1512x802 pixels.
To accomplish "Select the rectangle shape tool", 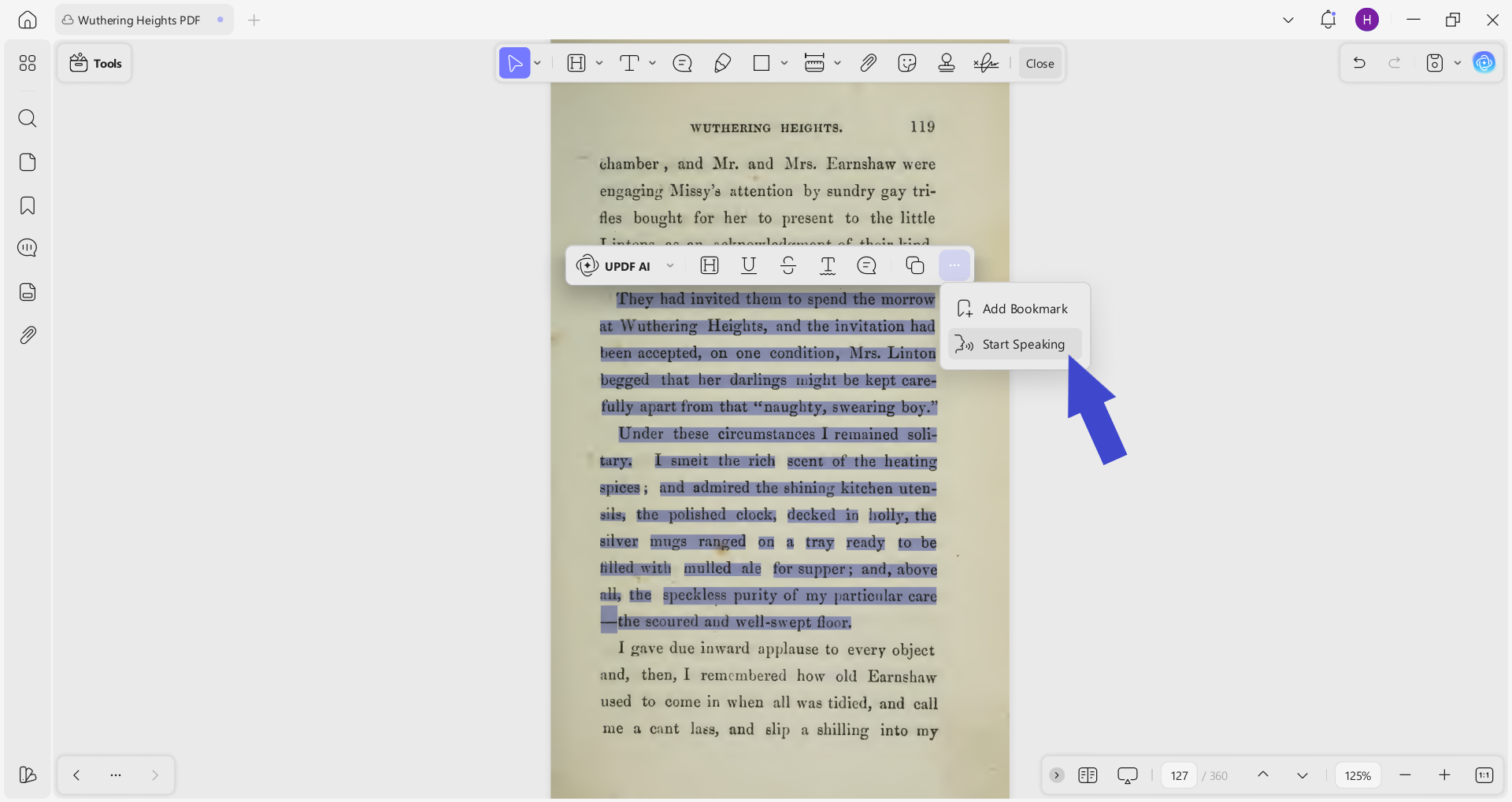I will [762, 64].
